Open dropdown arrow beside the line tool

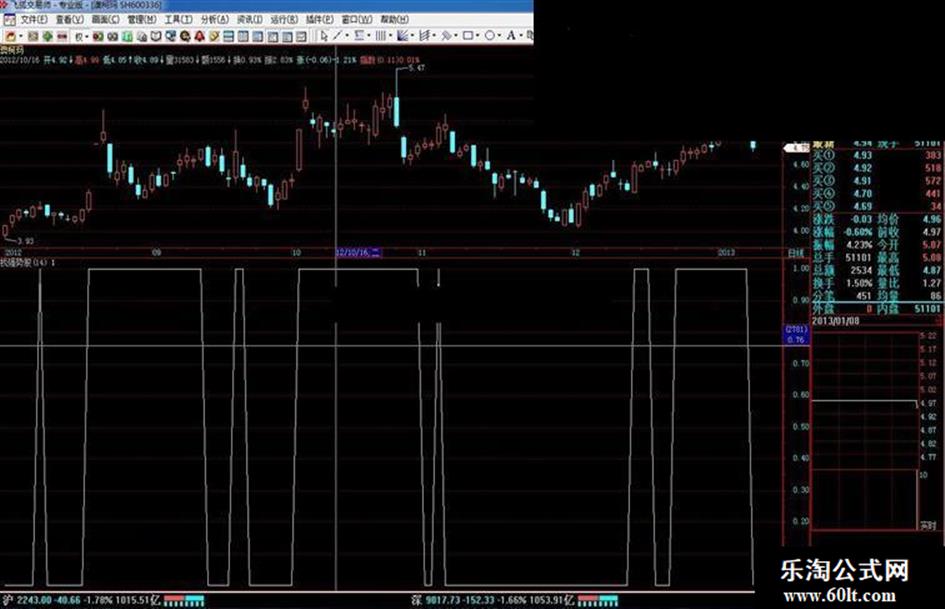[x=347, y=36]
